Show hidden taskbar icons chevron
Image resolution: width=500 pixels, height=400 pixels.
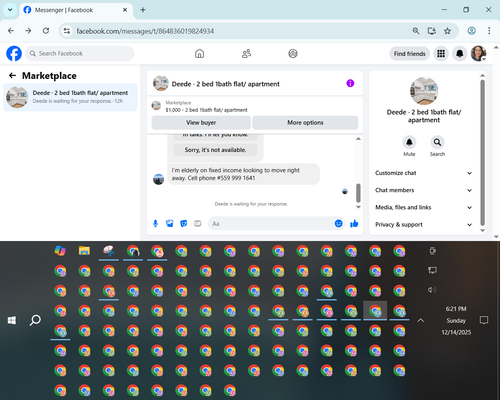coord(421,320)
